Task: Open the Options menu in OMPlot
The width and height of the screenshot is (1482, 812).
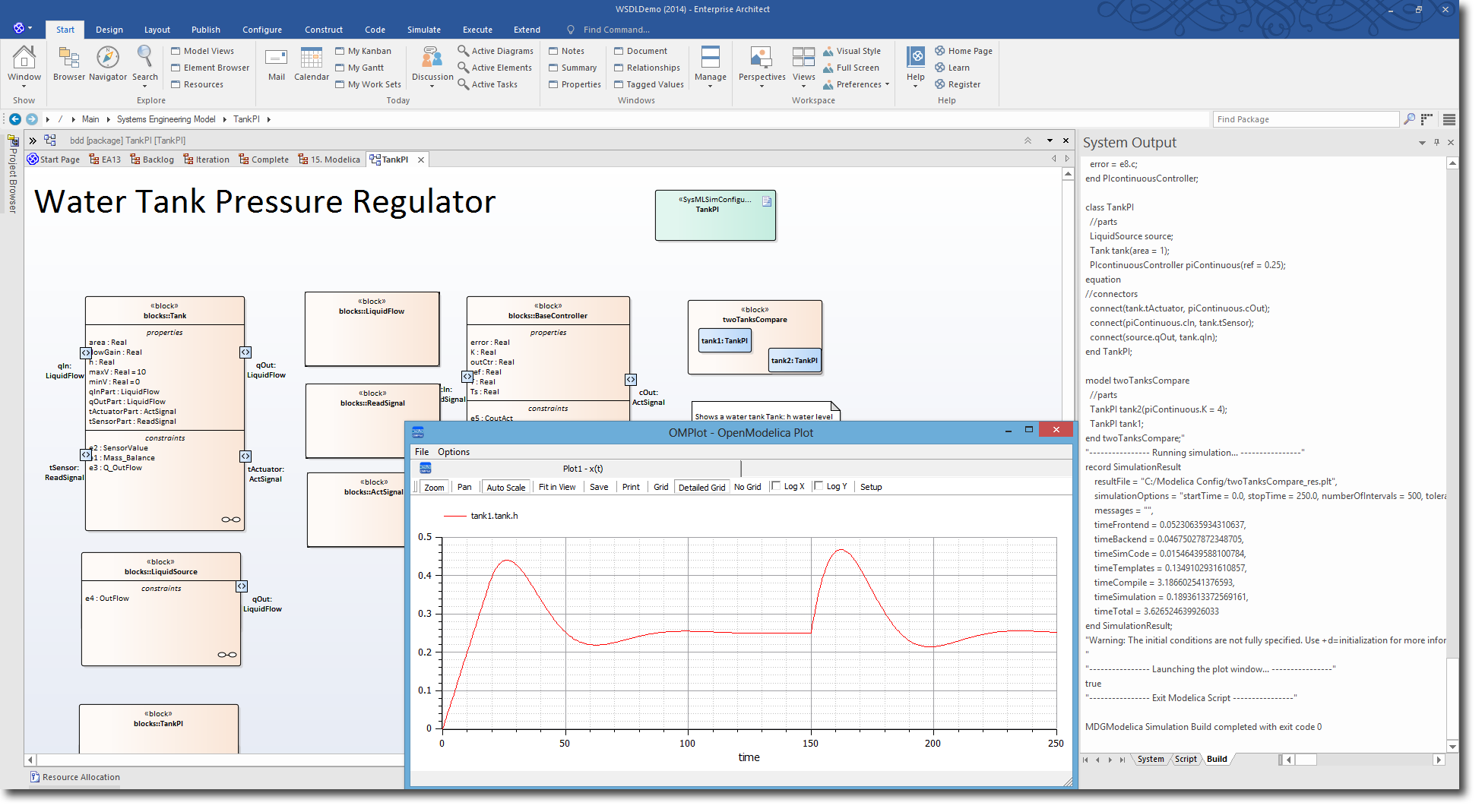Action: coord(454,452)
